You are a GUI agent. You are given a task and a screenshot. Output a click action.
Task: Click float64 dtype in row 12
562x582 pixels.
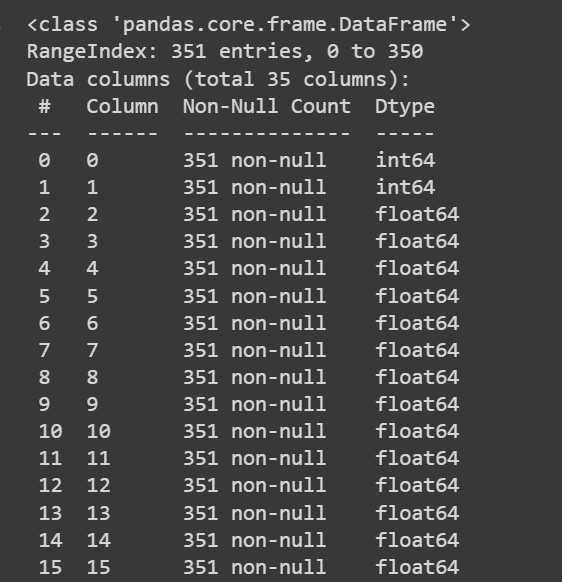[x=417, y=485]
